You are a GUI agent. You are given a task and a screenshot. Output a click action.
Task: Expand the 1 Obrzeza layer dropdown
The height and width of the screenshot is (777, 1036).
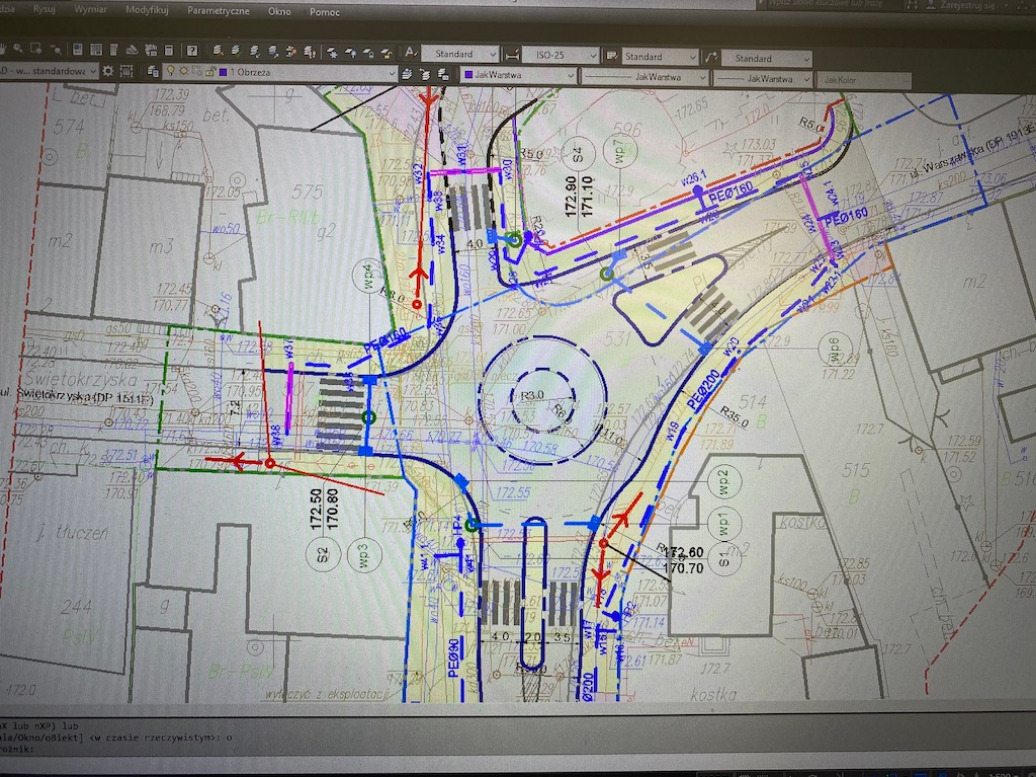[x=391, y=73]
